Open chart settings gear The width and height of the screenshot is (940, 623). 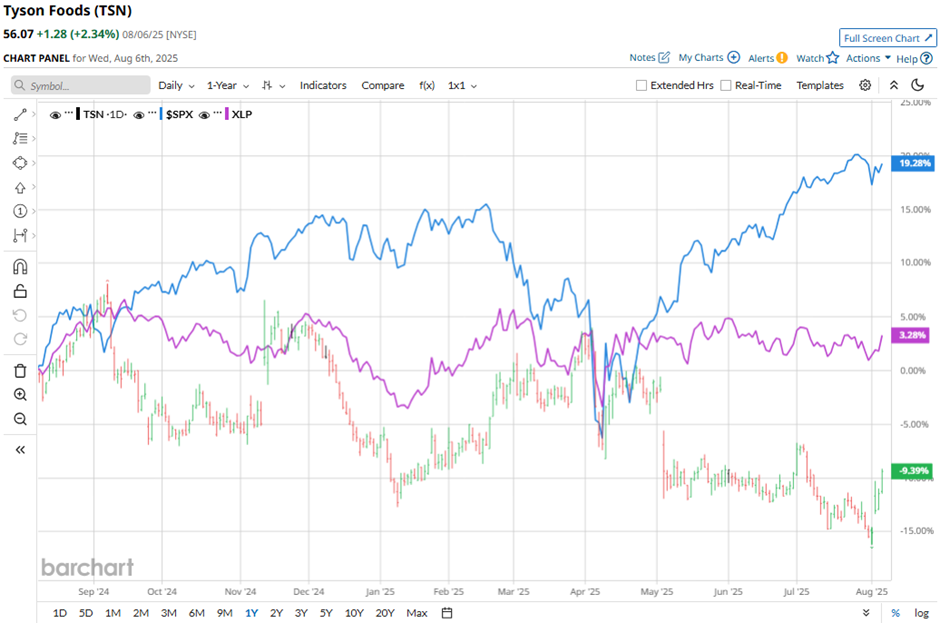point(864,85)
